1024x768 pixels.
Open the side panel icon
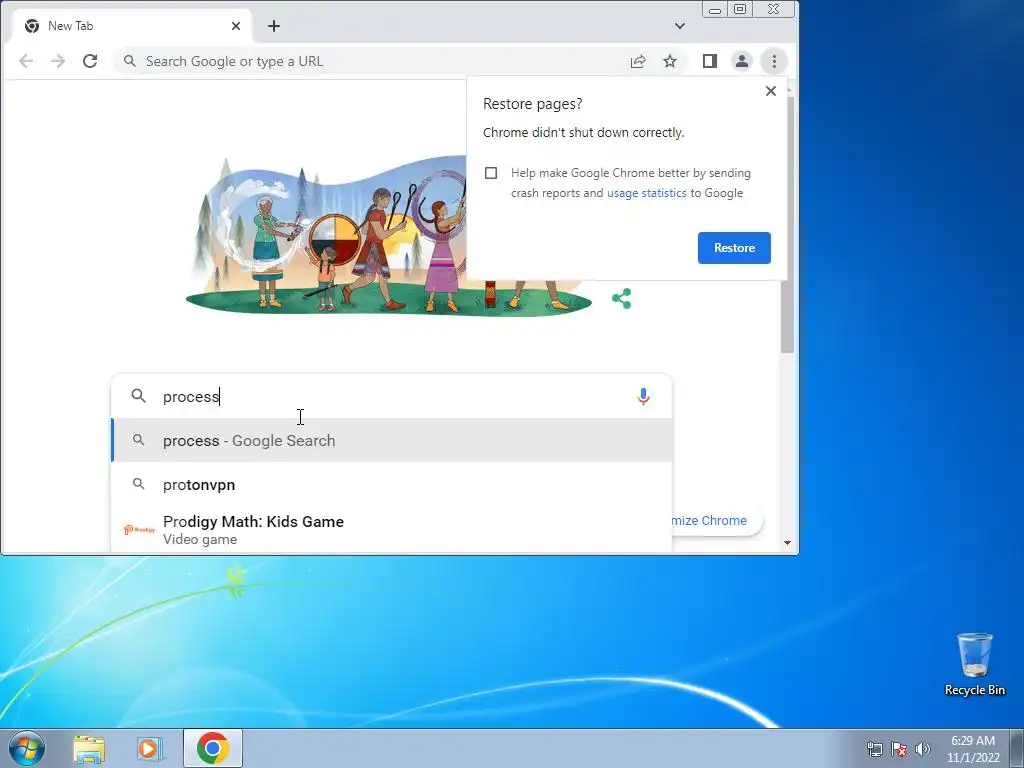tap(710, 61)
